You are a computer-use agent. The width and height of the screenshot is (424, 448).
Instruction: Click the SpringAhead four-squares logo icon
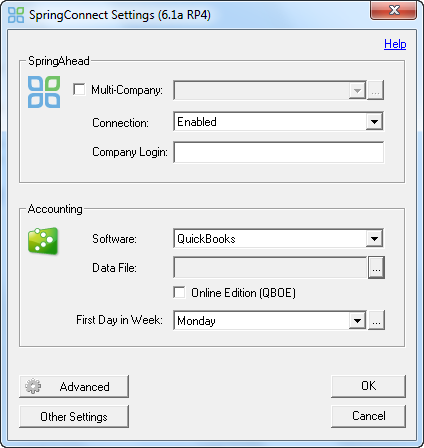(x=44, y=92)
